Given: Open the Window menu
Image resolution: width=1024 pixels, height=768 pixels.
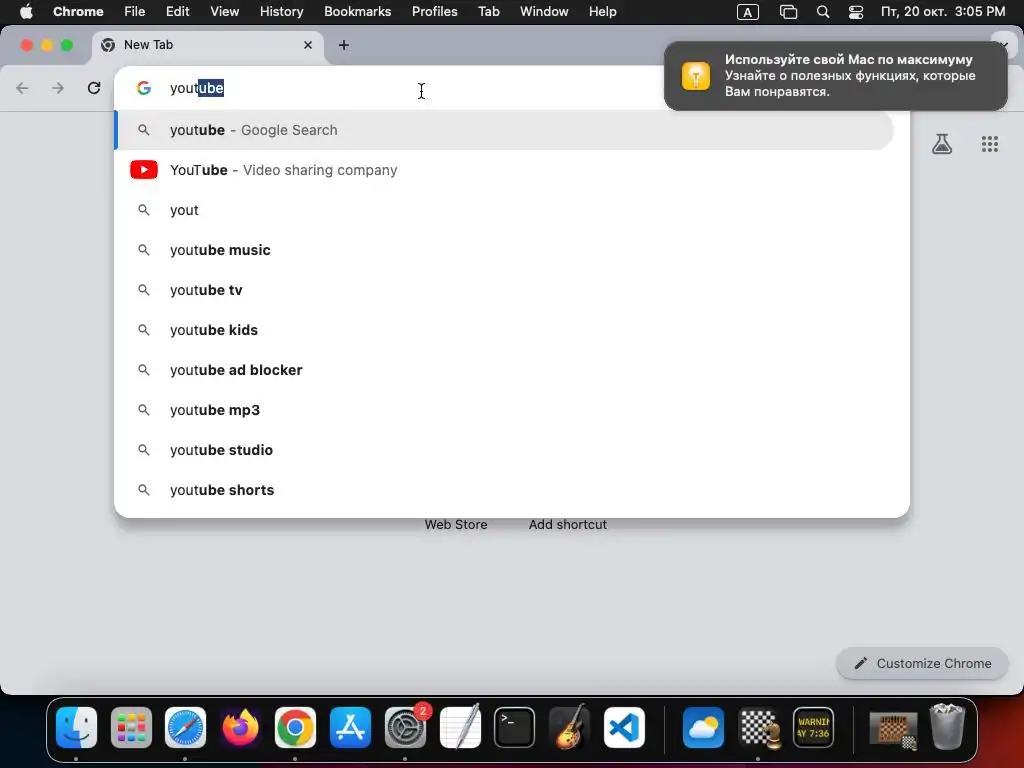Looking at the screenshot, I should (x=544, y=12).
